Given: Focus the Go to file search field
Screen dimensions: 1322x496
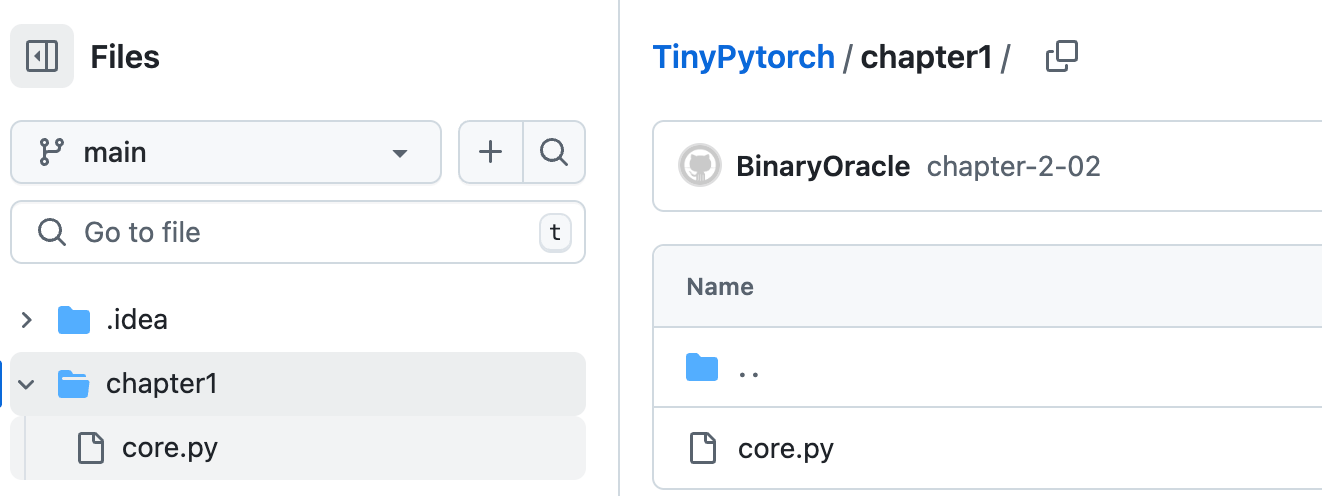Looking at the screenshot, I should point(298,232).
